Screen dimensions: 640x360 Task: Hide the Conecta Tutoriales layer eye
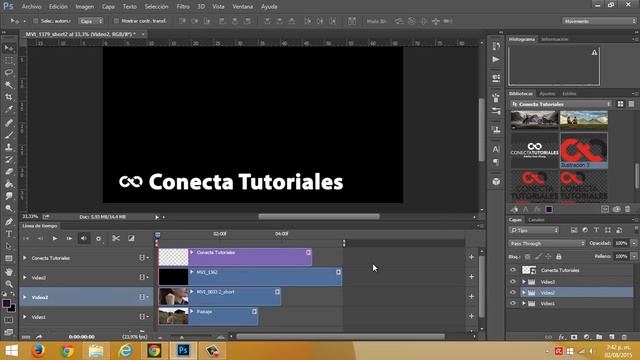tap(513, 270)
